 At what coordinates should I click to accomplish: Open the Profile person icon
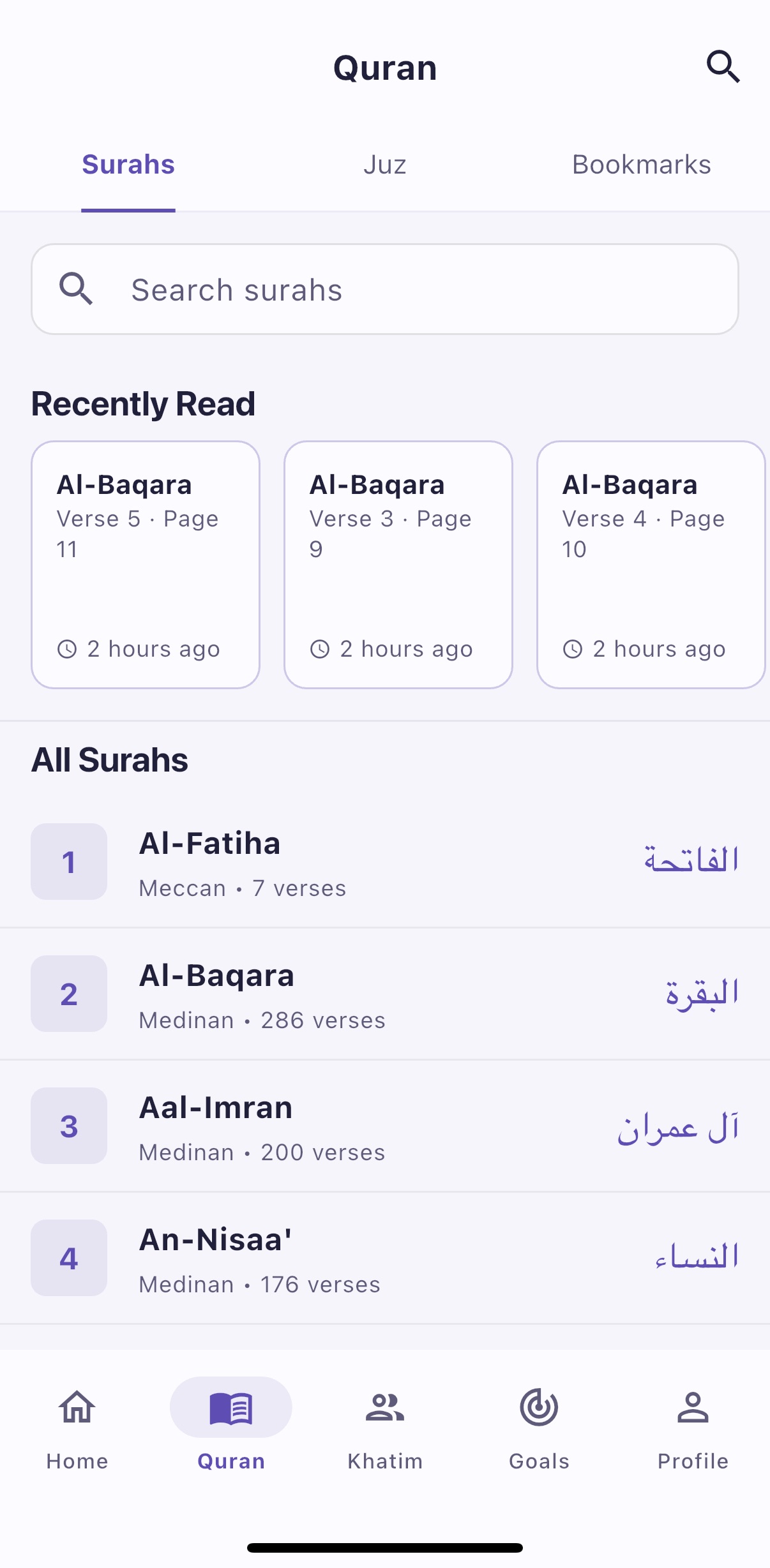tap(693, 1407)
